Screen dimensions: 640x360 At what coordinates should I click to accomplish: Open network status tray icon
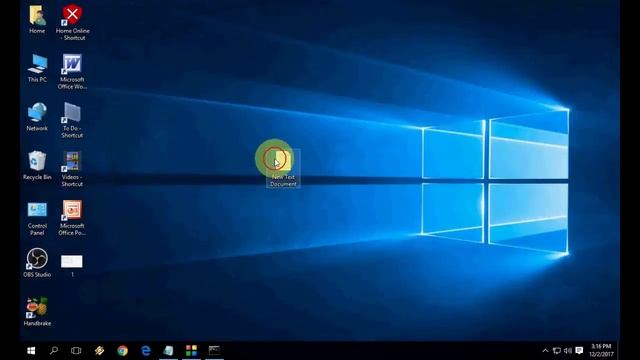[557, 351]
